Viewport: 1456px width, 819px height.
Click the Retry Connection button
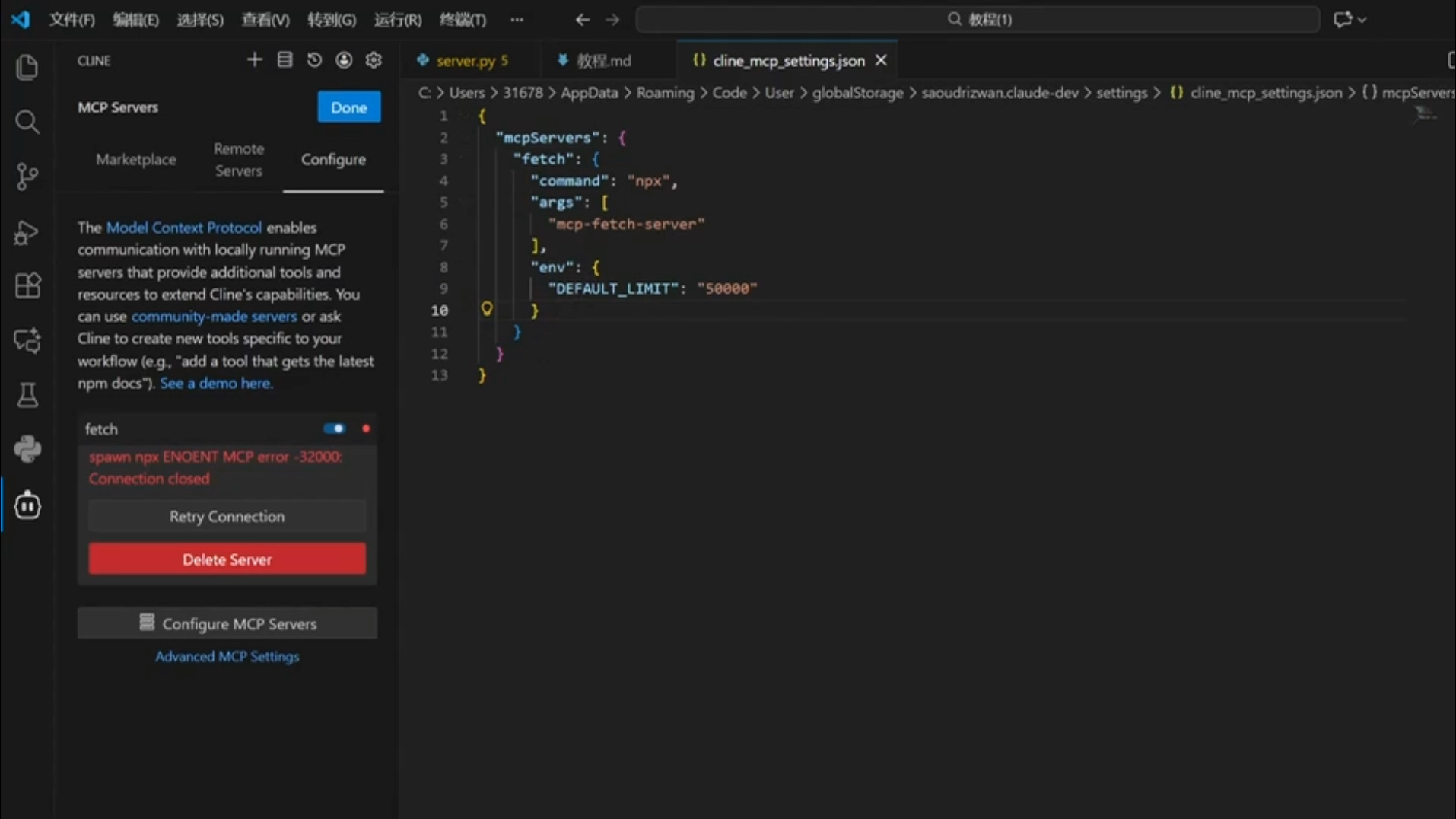227,517
